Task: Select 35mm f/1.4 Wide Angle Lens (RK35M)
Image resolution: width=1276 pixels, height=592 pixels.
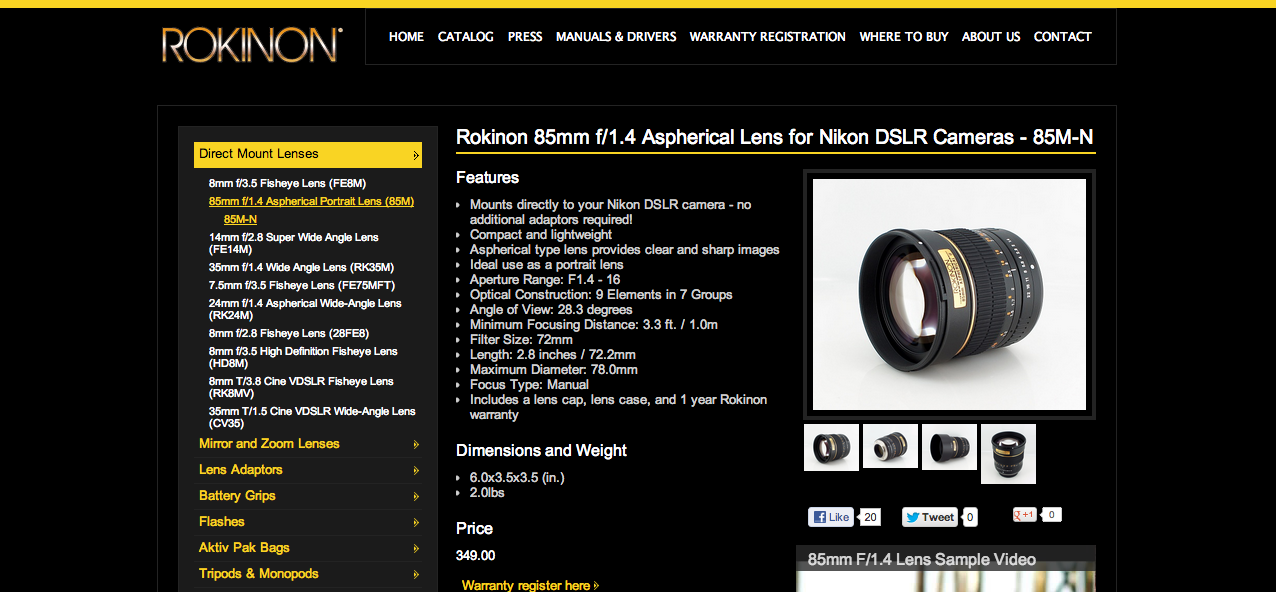Action: click(x=301, y=267)
